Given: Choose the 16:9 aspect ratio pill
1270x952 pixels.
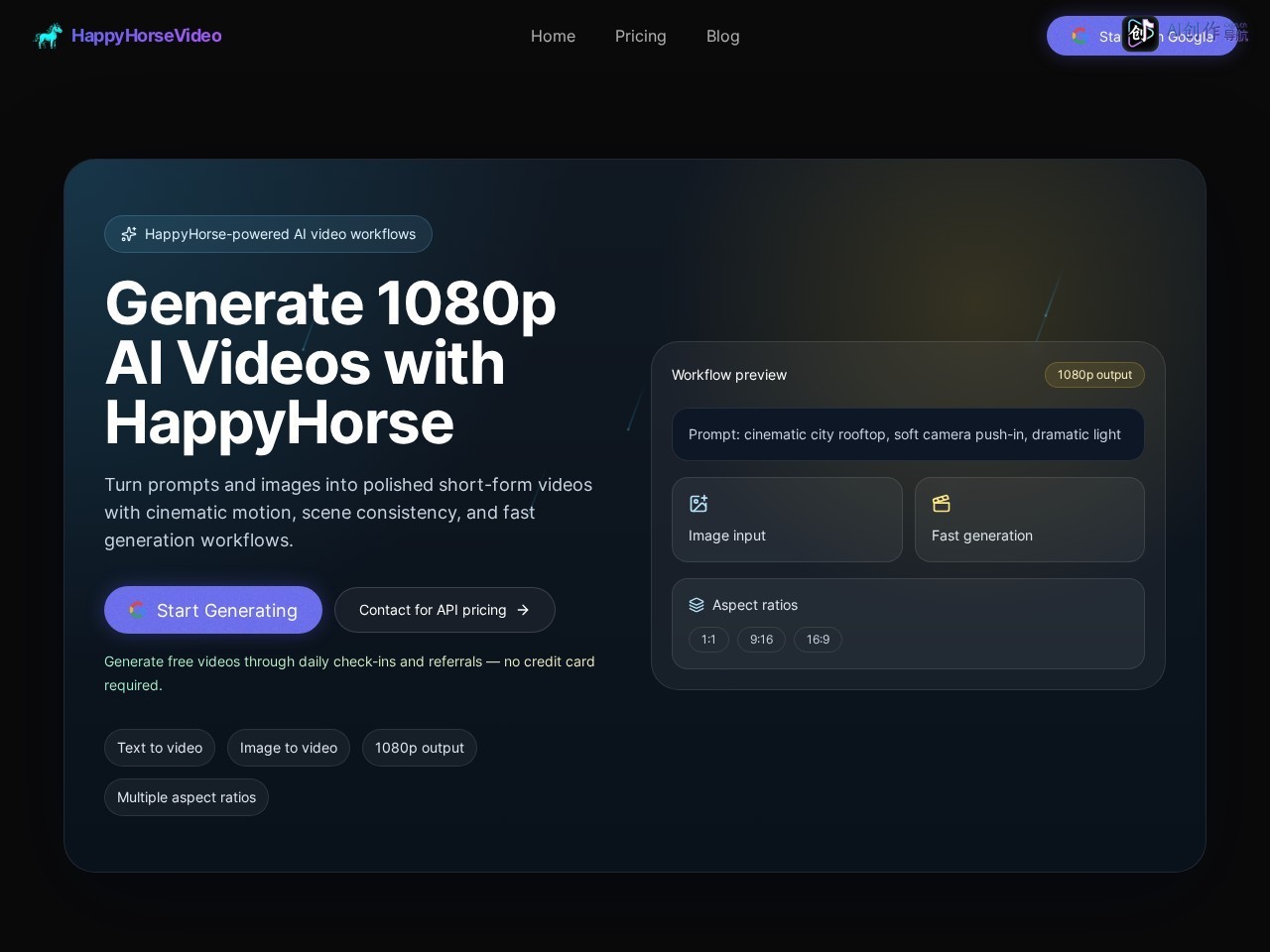Looking at the screenshot, I should point(818,640).
